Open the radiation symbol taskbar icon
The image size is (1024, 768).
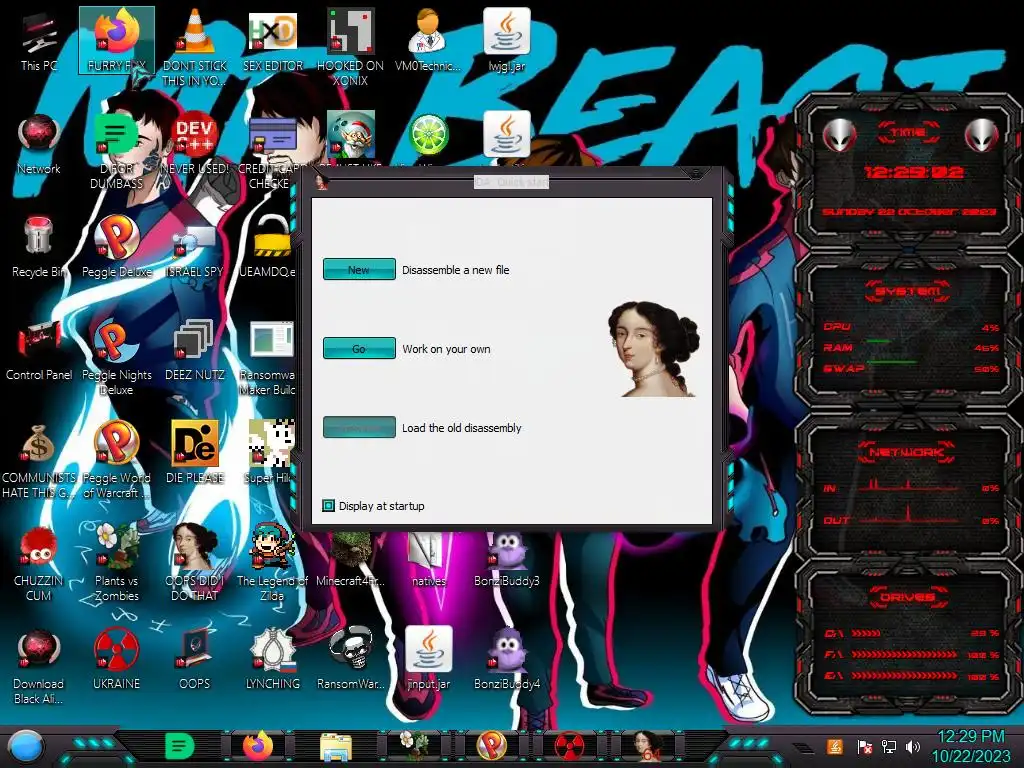[569, 746]
